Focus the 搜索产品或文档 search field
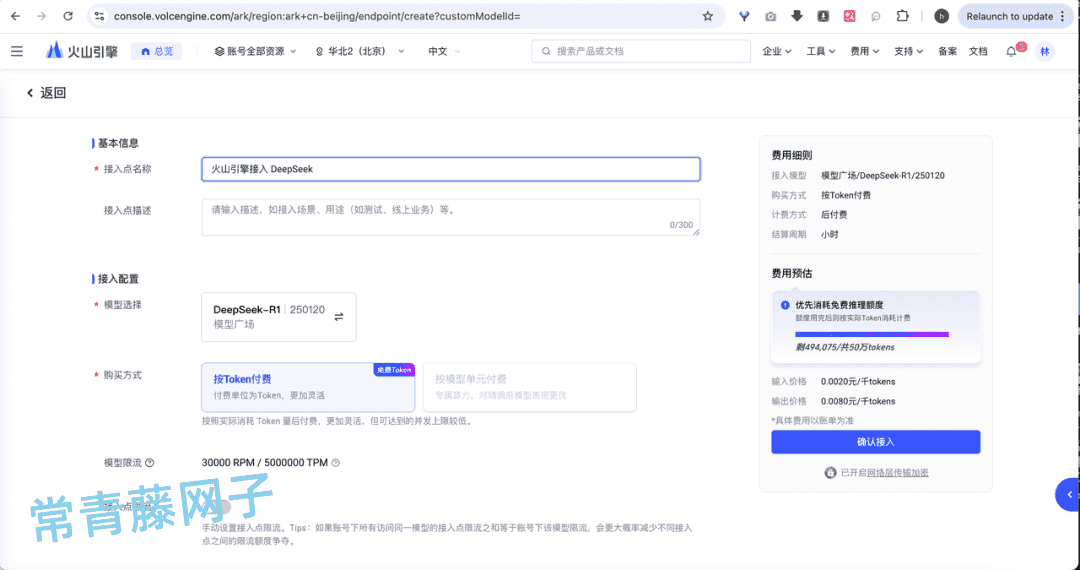 pyautogui.click(x=641, y=51)
